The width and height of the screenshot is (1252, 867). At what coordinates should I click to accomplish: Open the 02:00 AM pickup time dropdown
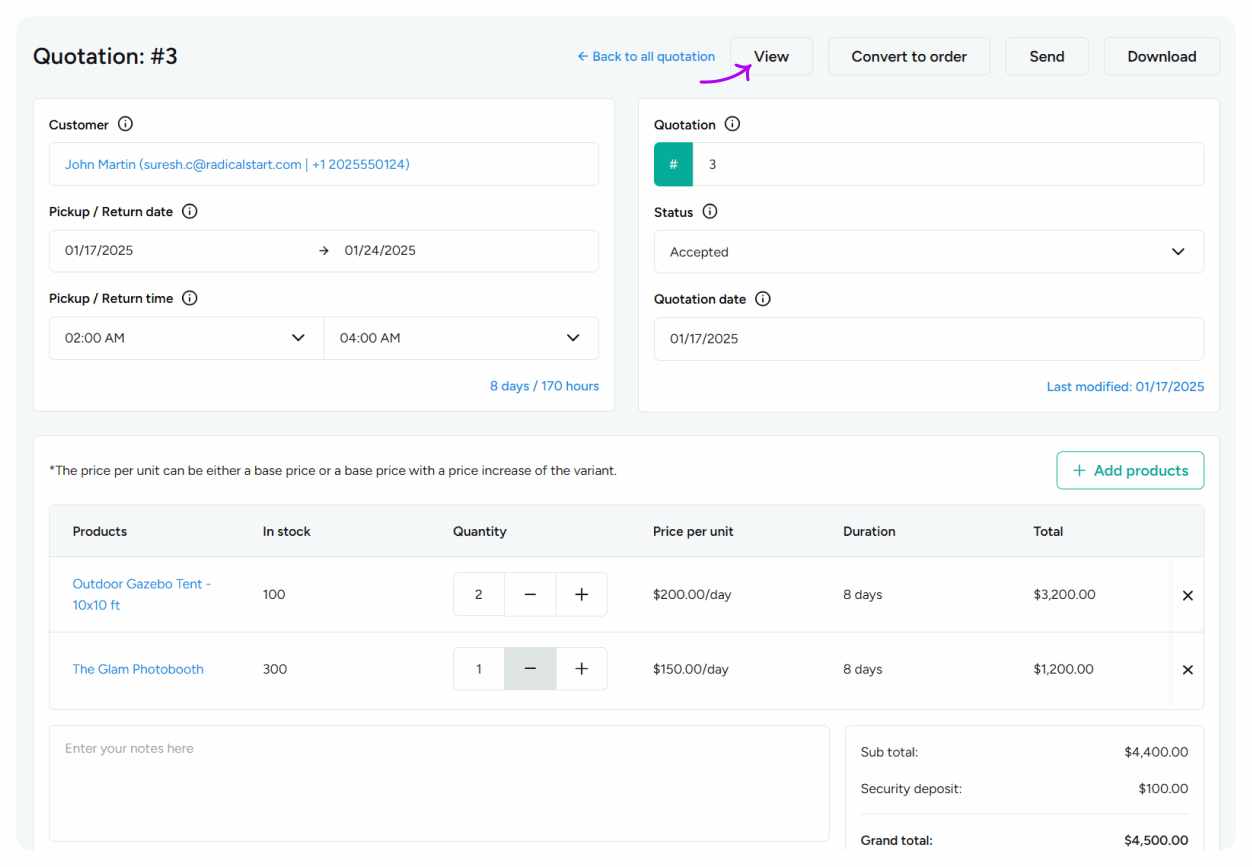click(186, 338)
